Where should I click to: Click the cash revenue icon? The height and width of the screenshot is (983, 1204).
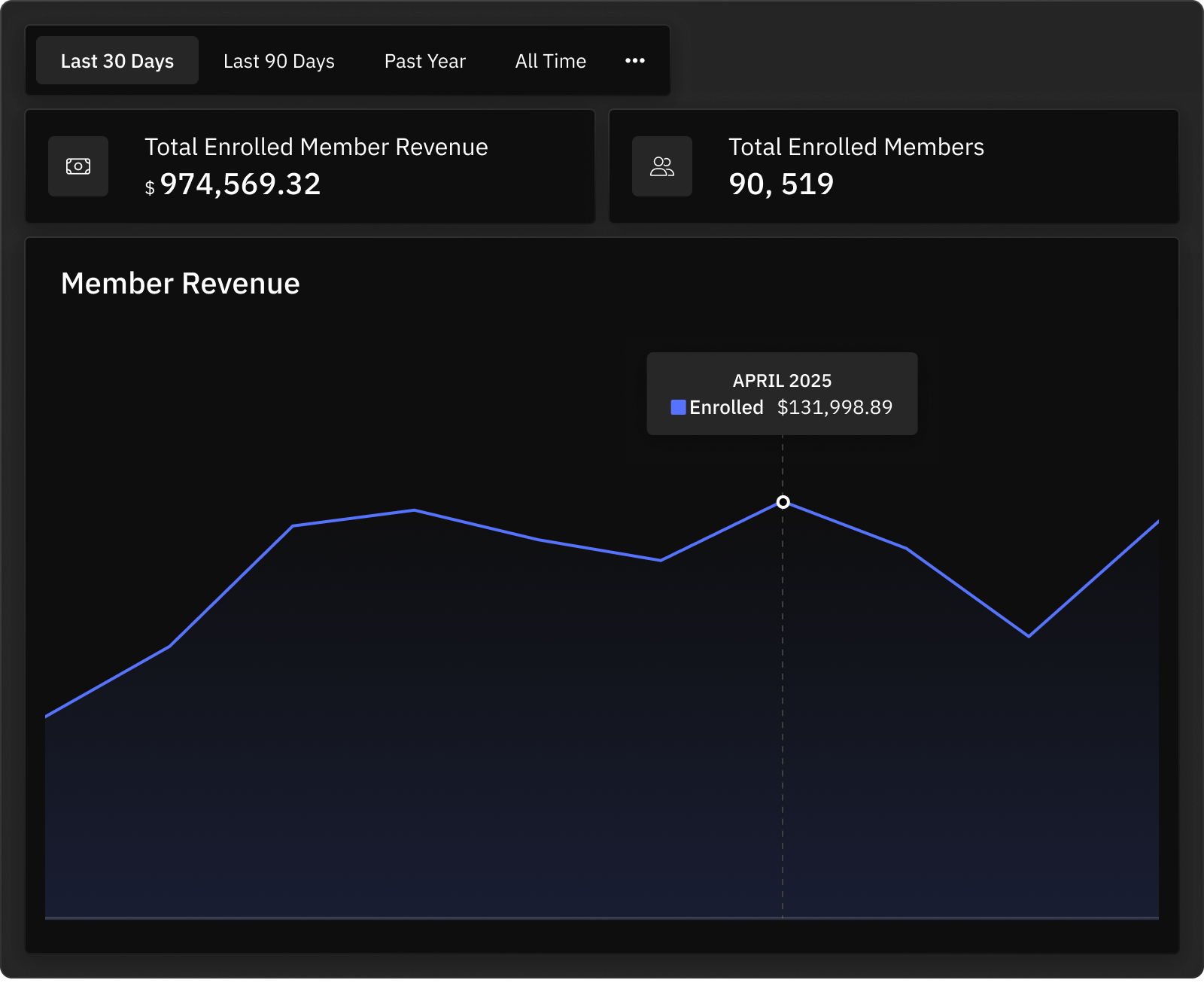tap(78, 166)
